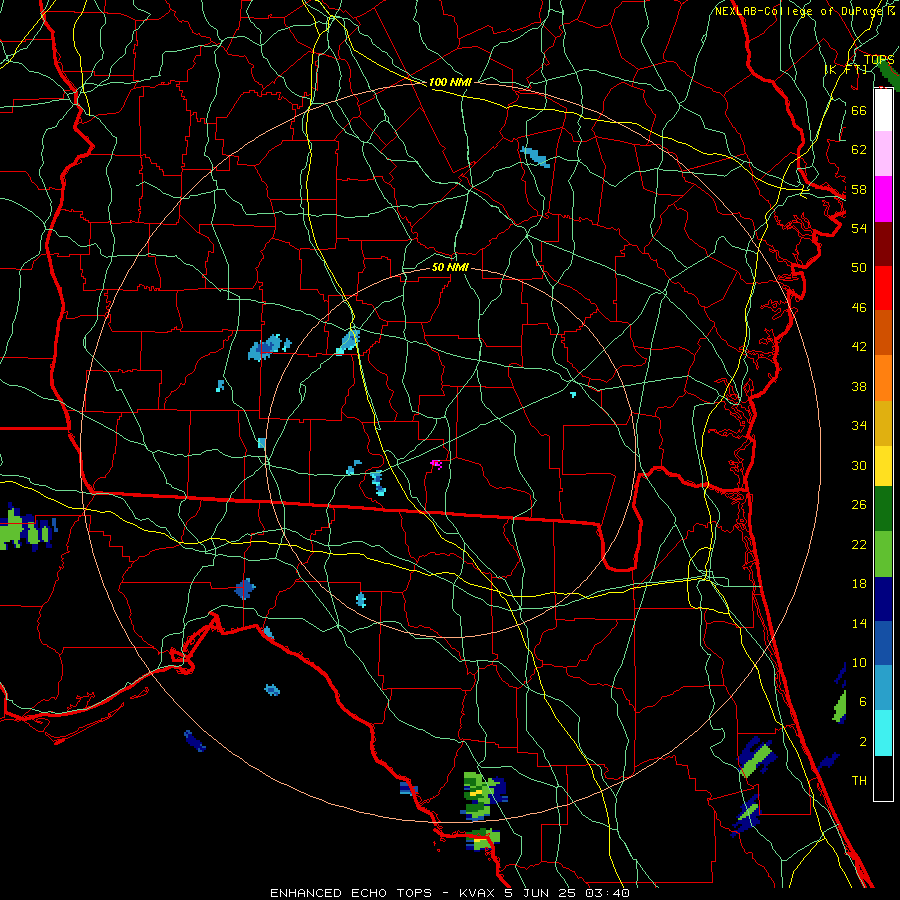
Task: Click the legend value "TH"
Action: [x=859, y=781]
